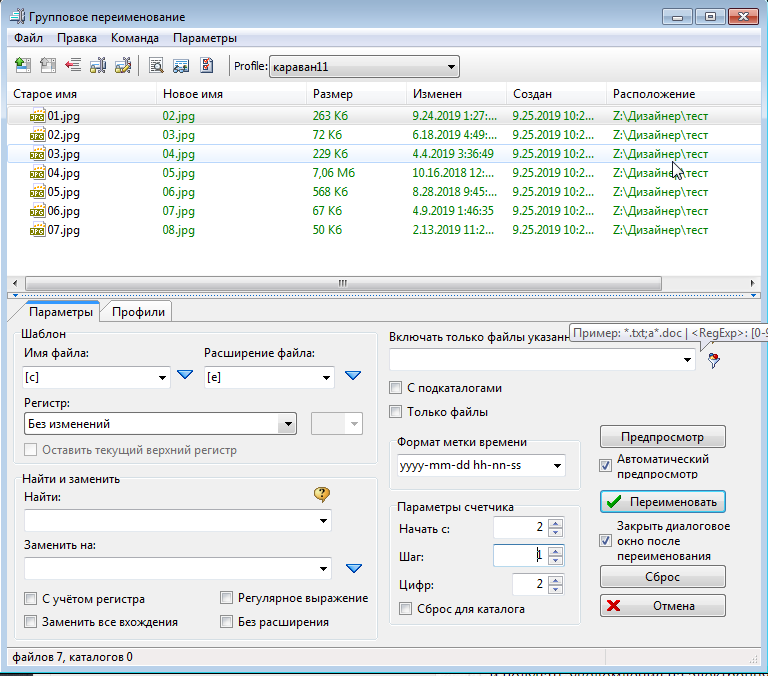Click blue triangle next to Расширение файла
768x676 pixels.
[352, 377]
